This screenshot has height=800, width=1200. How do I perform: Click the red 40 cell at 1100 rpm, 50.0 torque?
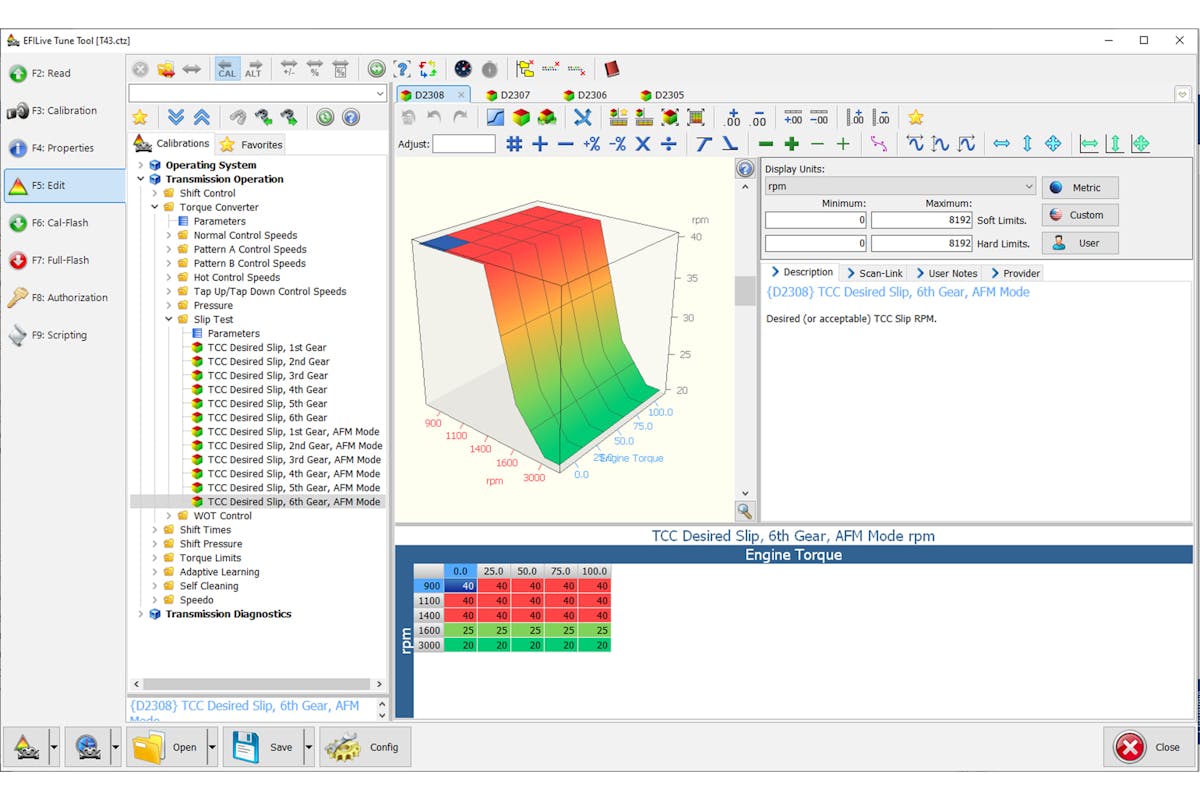527,601
